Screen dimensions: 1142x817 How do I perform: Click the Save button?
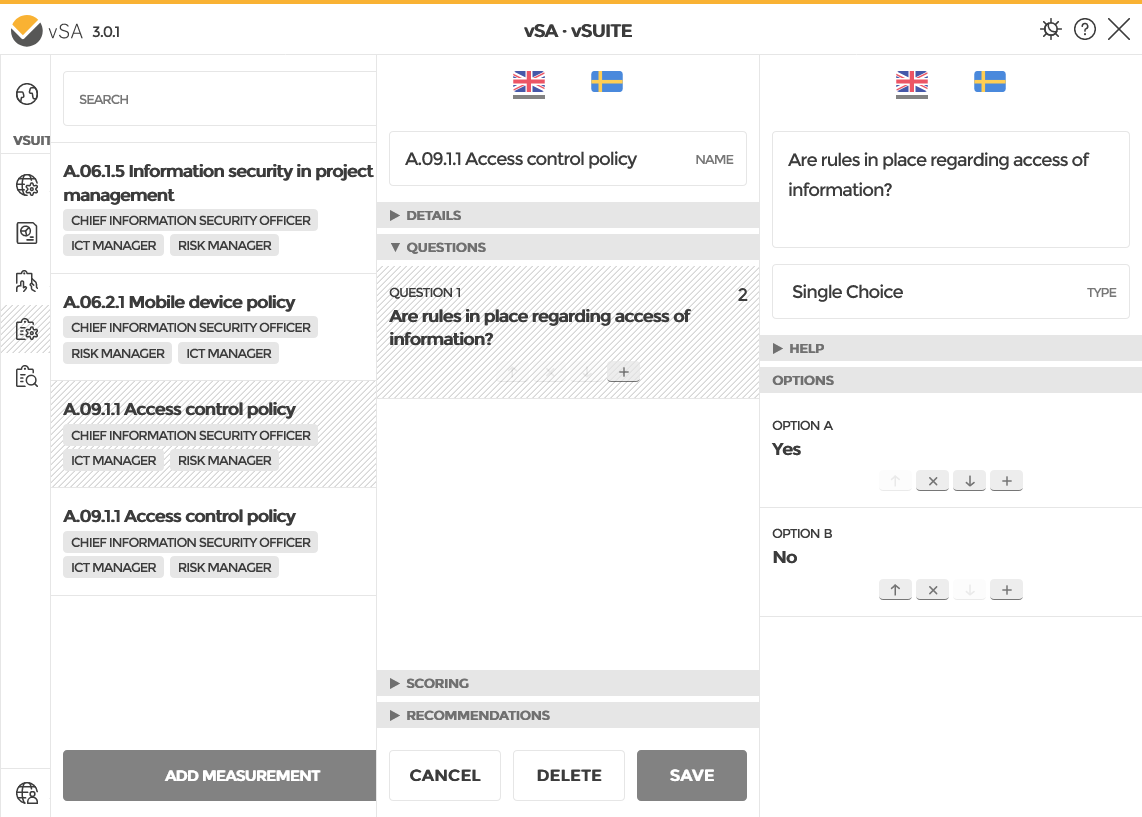692,775
